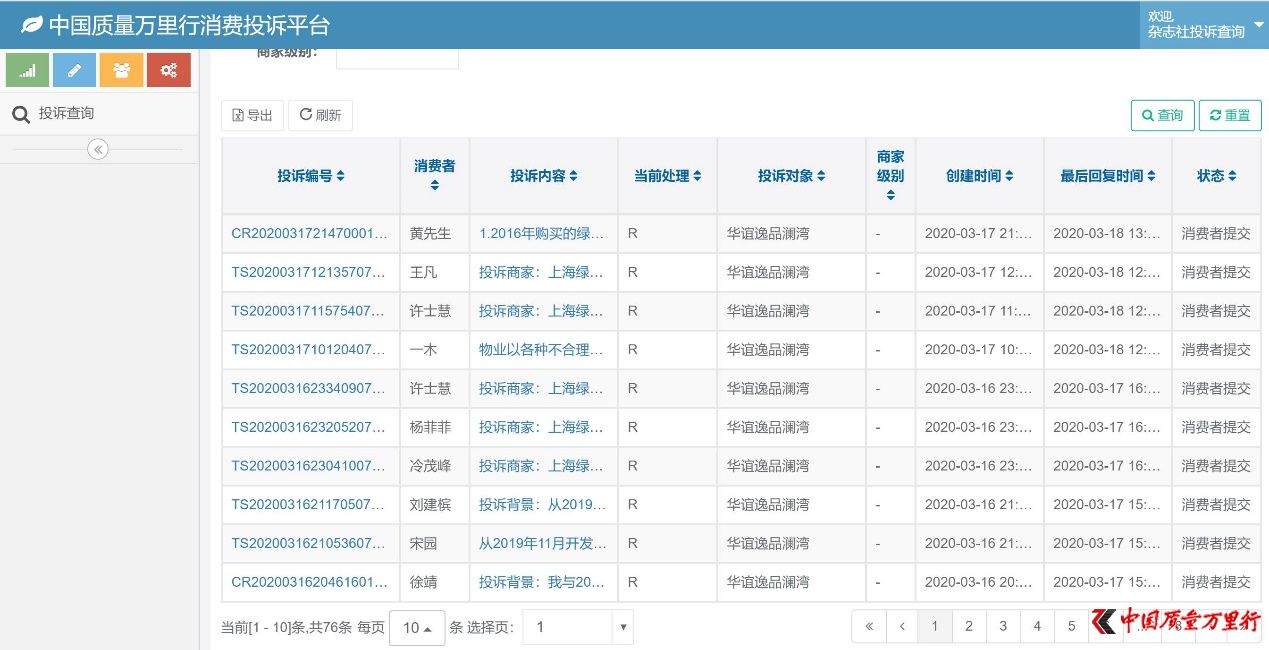The height and width of the screenshot is (650, 1269).
Task: Open 杨菲菲's complaint content link
Action: pyautogui.click(x=543, y=427)
